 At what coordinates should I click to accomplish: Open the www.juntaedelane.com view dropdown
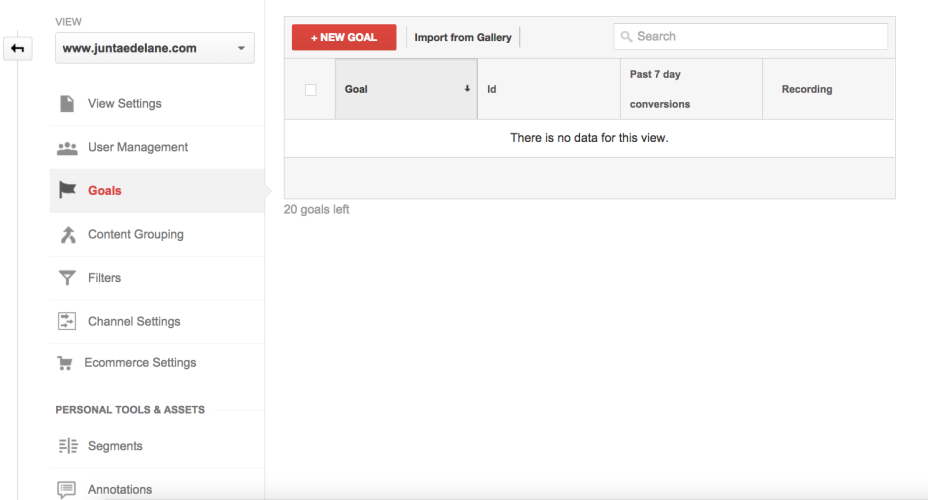(x=155, y=48)
